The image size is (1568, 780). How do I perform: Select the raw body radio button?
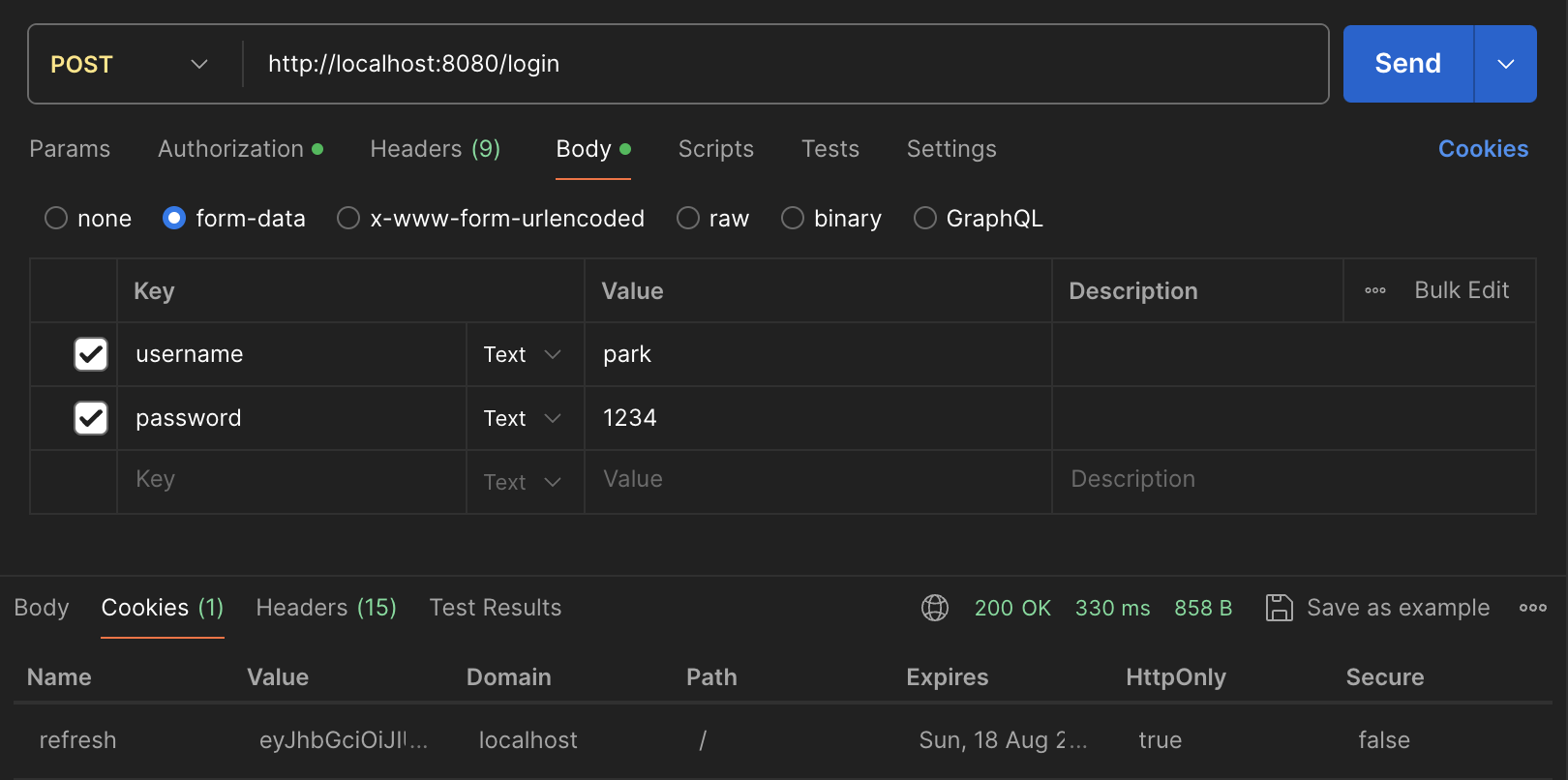pyautogui.click(x=688, y=219)
